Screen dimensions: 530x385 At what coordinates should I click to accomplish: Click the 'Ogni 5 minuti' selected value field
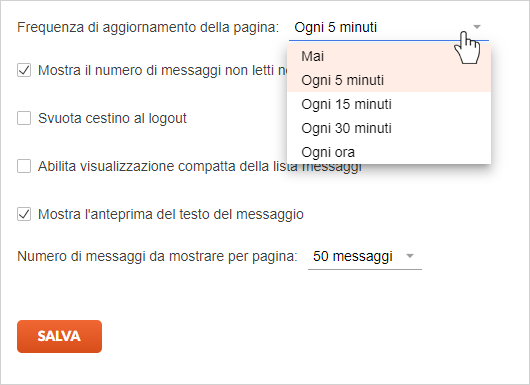[x=389, y=27]
